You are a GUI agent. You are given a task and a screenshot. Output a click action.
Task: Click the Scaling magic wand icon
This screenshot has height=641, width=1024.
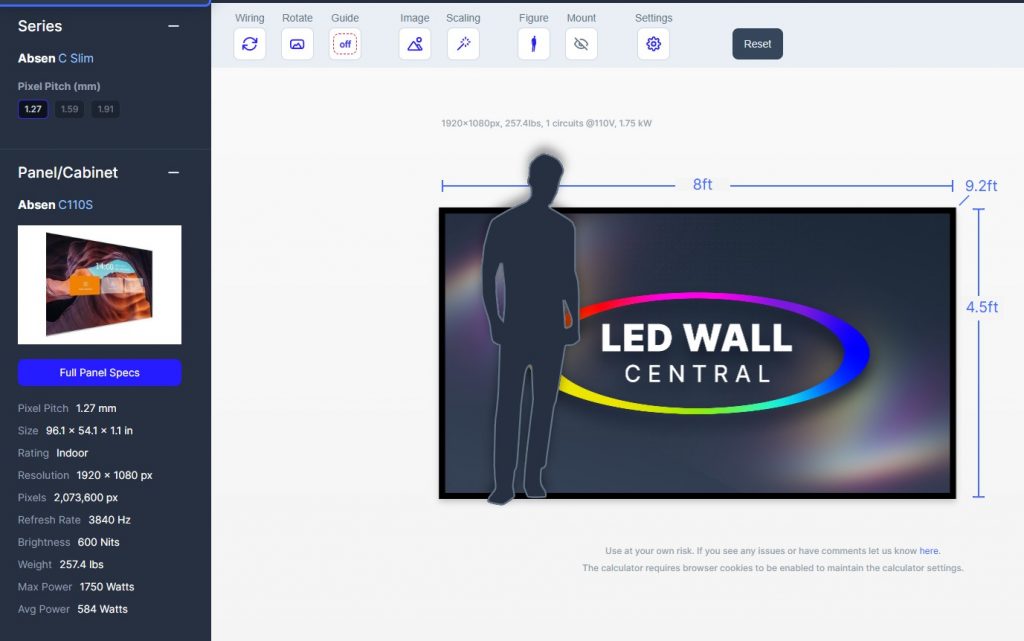[x=463, y=44]
